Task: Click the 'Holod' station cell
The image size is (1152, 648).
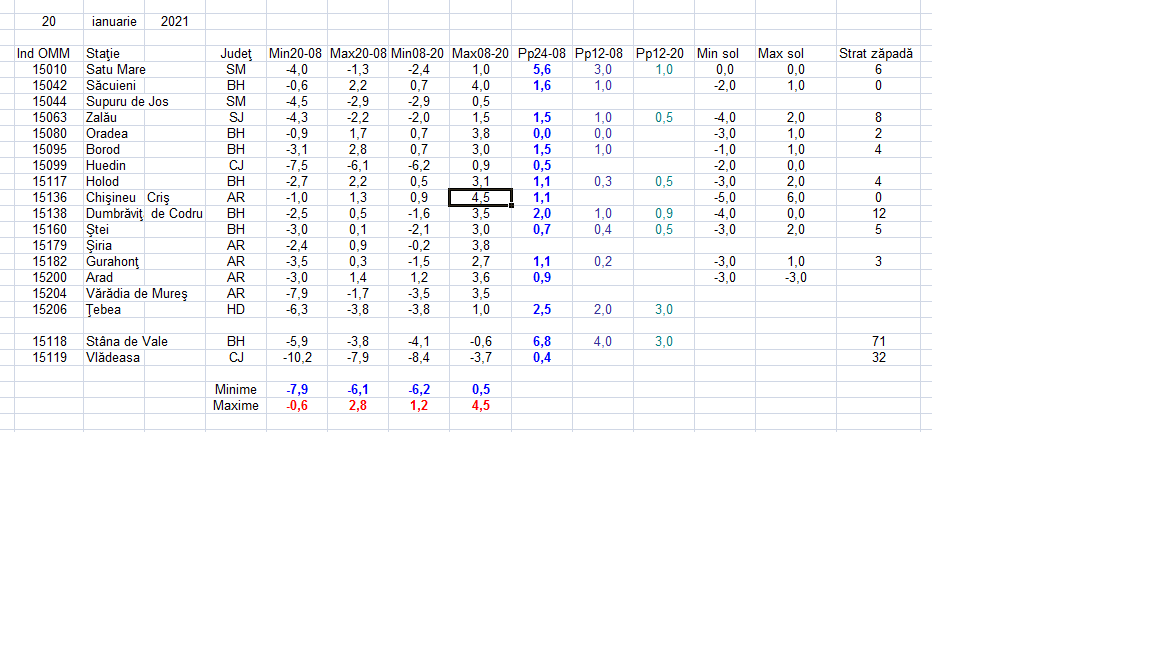Action: 114,181
